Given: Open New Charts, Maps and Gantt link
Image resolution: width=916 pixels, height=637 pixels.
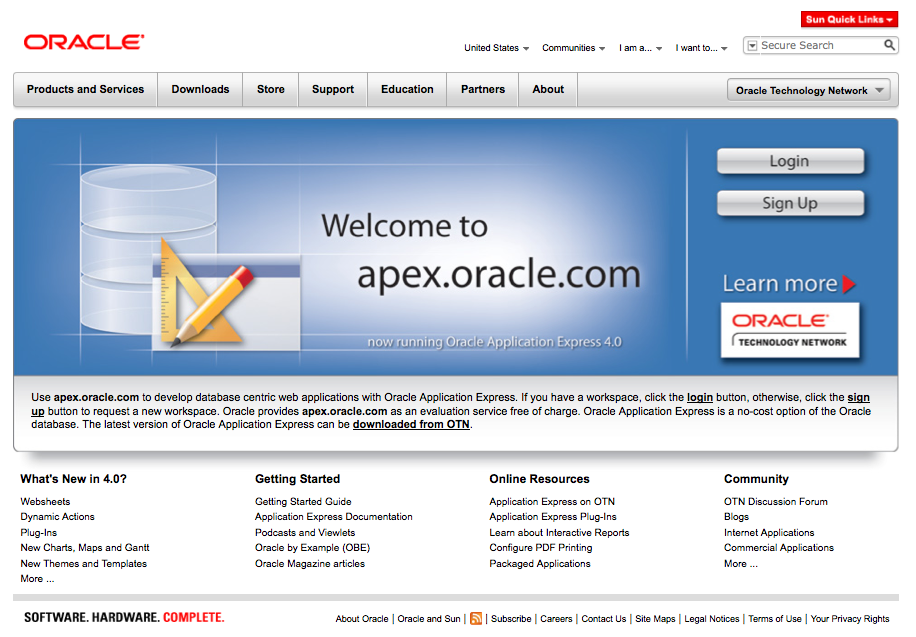Looking at the screenshot, I should tap(85, 548).
